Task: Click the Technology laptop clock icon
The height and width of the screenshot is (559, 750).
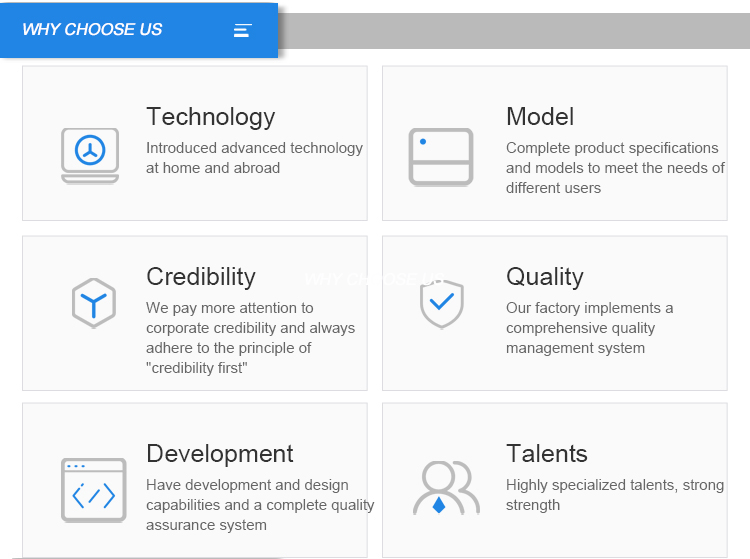Action: click(x=90, y=155)
